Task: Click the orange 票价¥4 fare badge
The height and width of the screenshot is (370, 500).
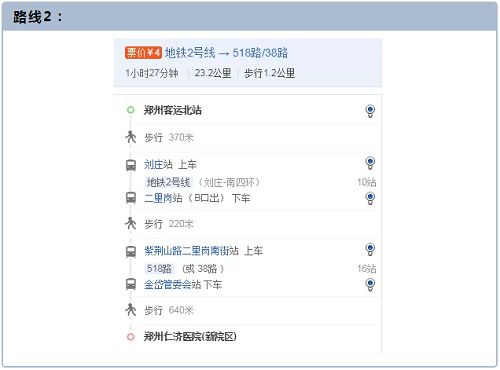Action: point(143,53)
